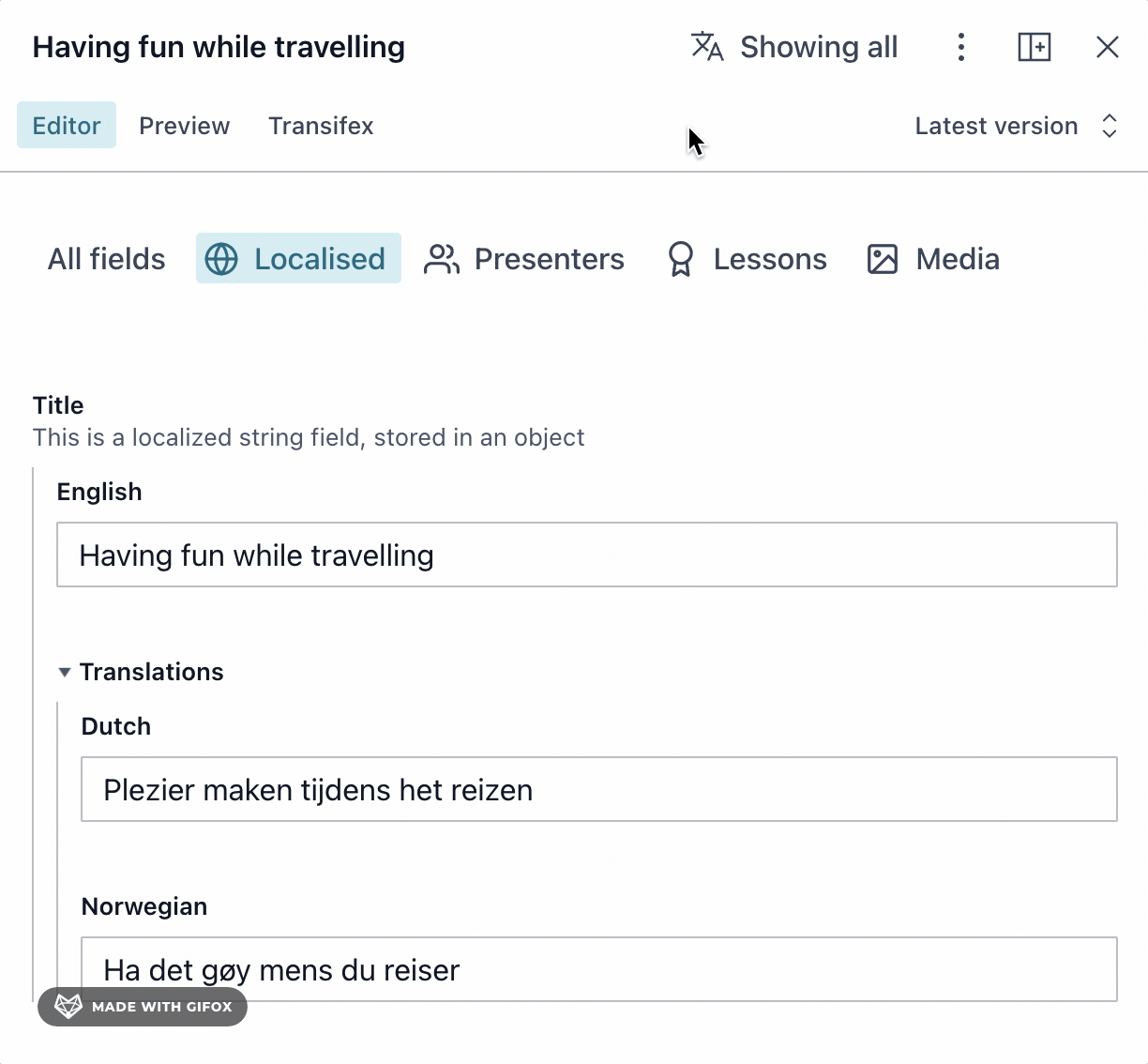Expand the version selector chevrons
Screen dimensions: 1148x1064
(1110, 125)
